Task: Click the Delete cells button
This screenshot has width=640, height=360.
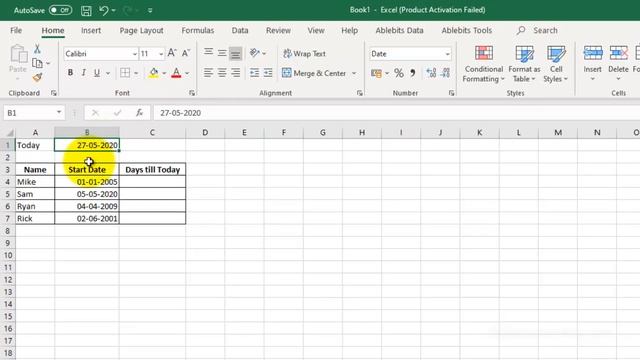Action: click(x=618, y=62)
